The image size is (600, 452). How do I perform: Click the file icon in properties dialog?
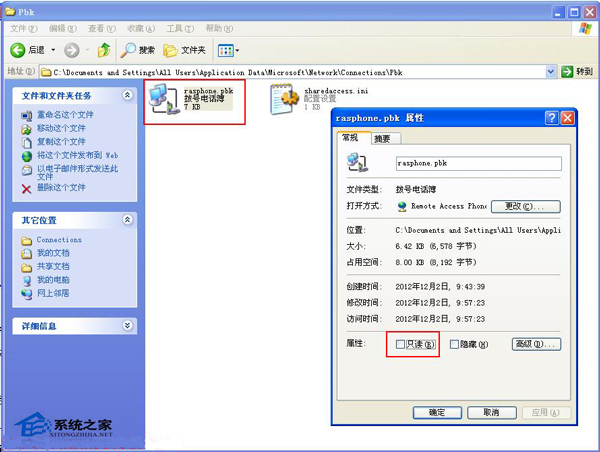click(x=357, y=163)
